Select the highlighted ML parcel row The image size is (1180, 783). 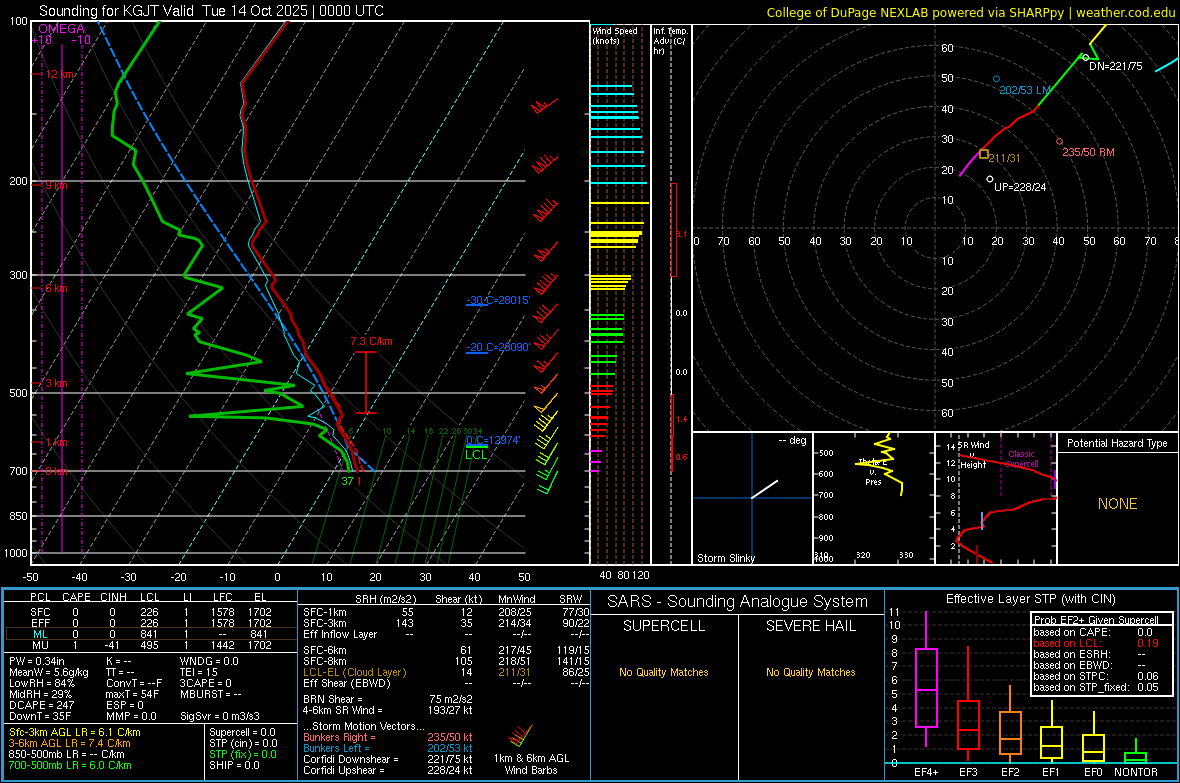[x=151, y=634]
